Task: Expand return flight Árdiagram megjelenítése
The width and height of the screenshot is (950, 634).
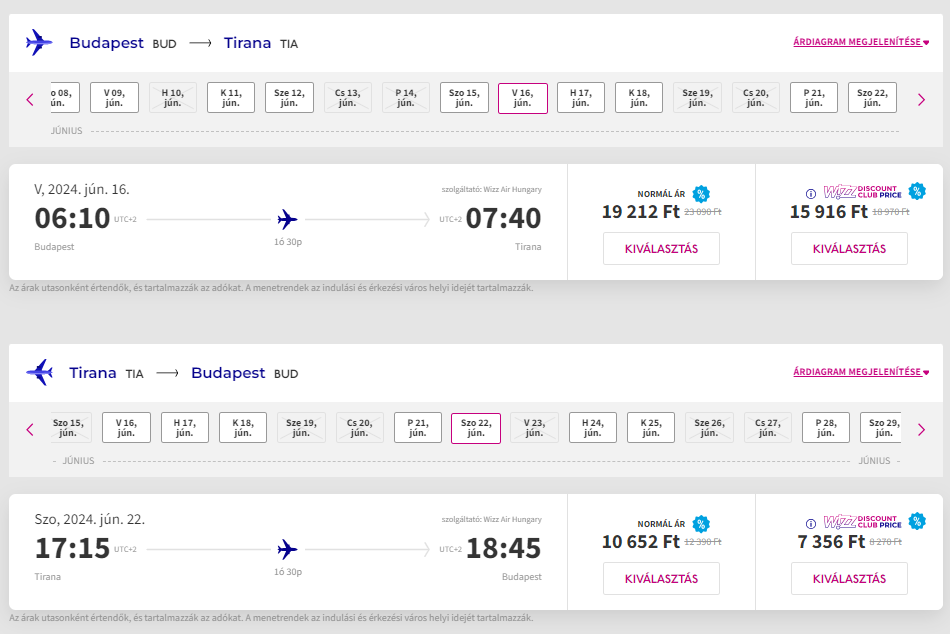Action: click(x=860, y=372)
